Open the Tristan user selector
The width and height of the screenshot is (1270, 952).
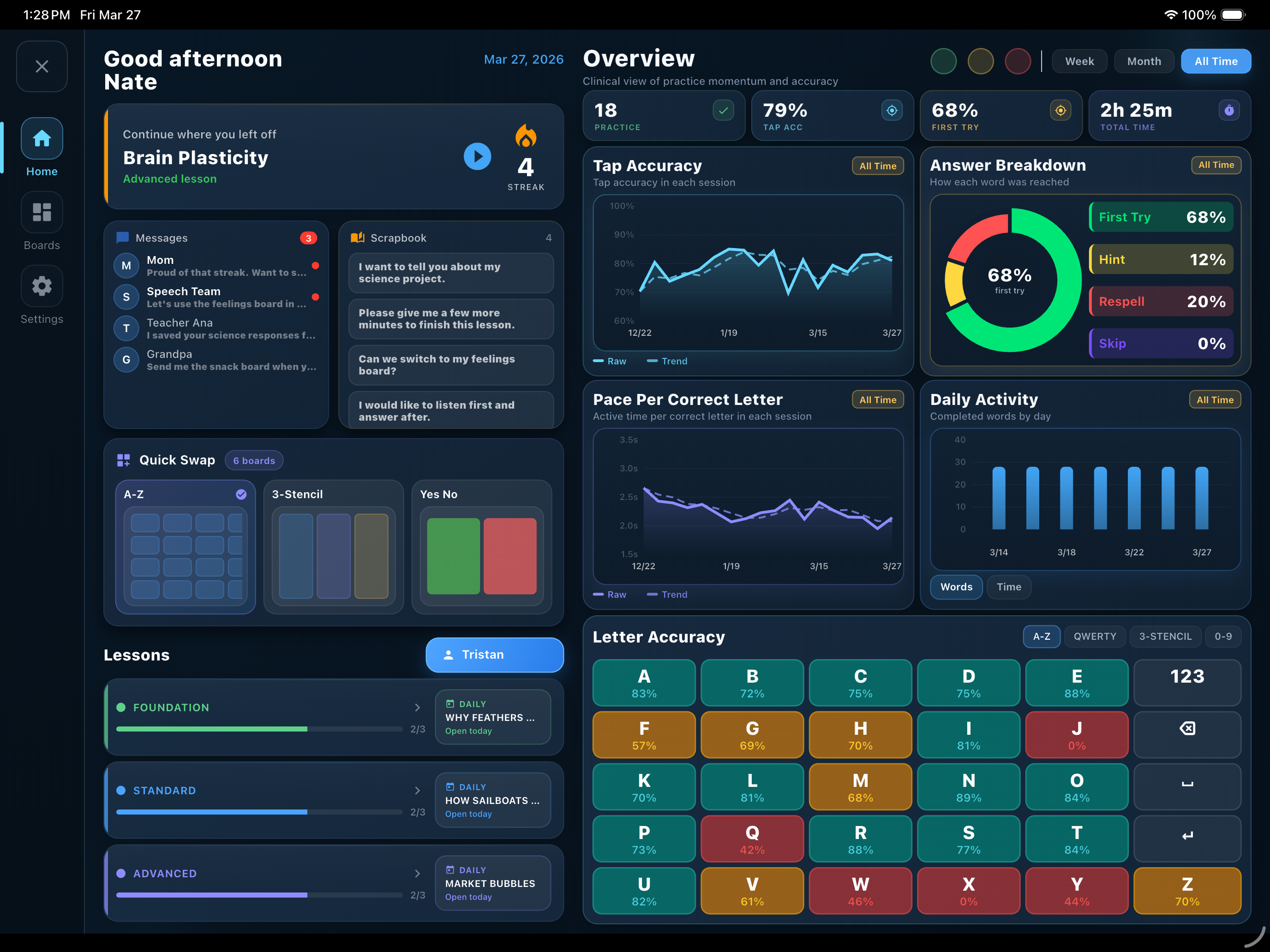click(x=494, y=655)
